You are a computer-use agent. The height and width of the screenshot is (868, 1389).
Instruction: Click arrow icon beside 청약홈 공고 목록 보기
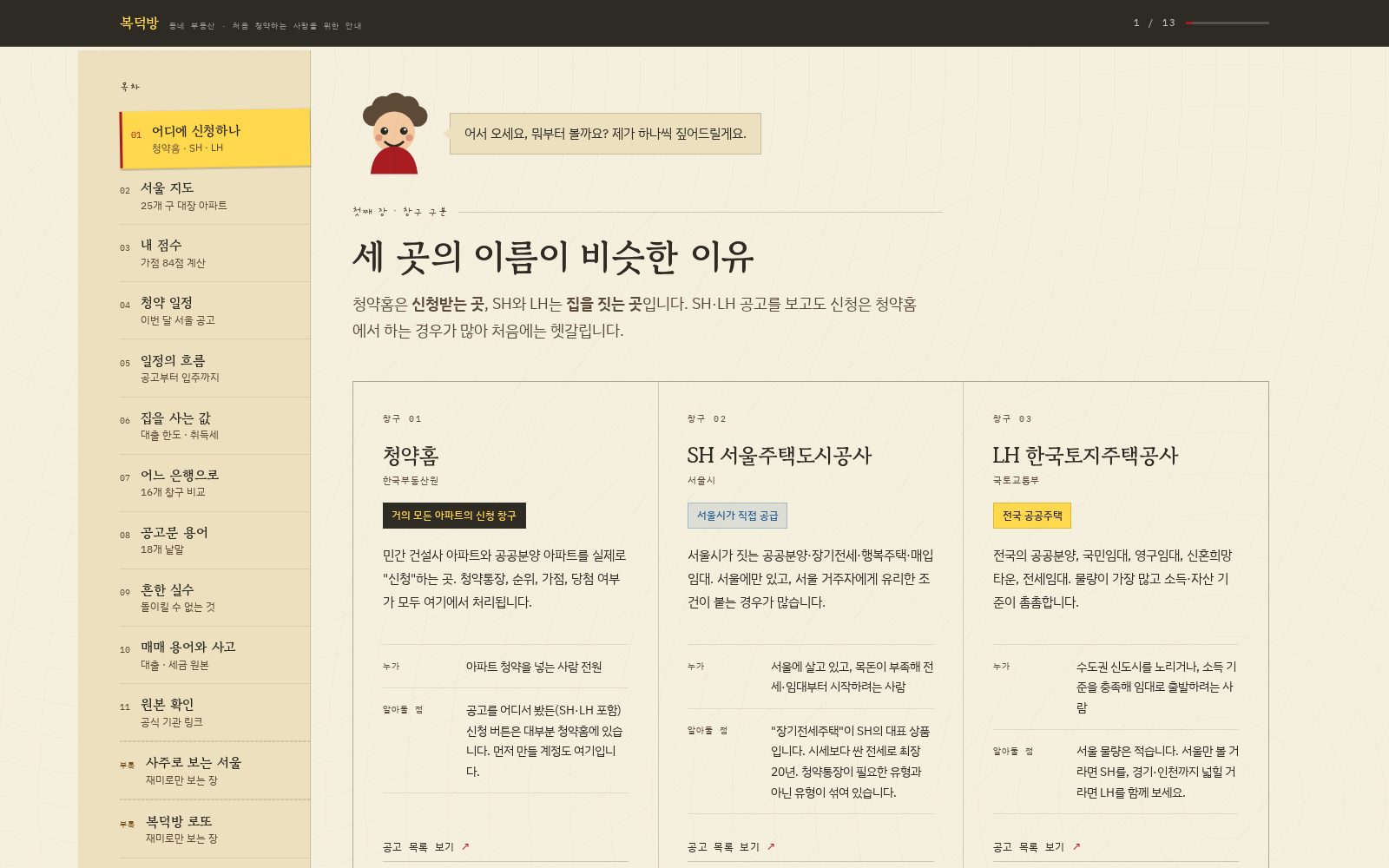(x=465, y=846)
